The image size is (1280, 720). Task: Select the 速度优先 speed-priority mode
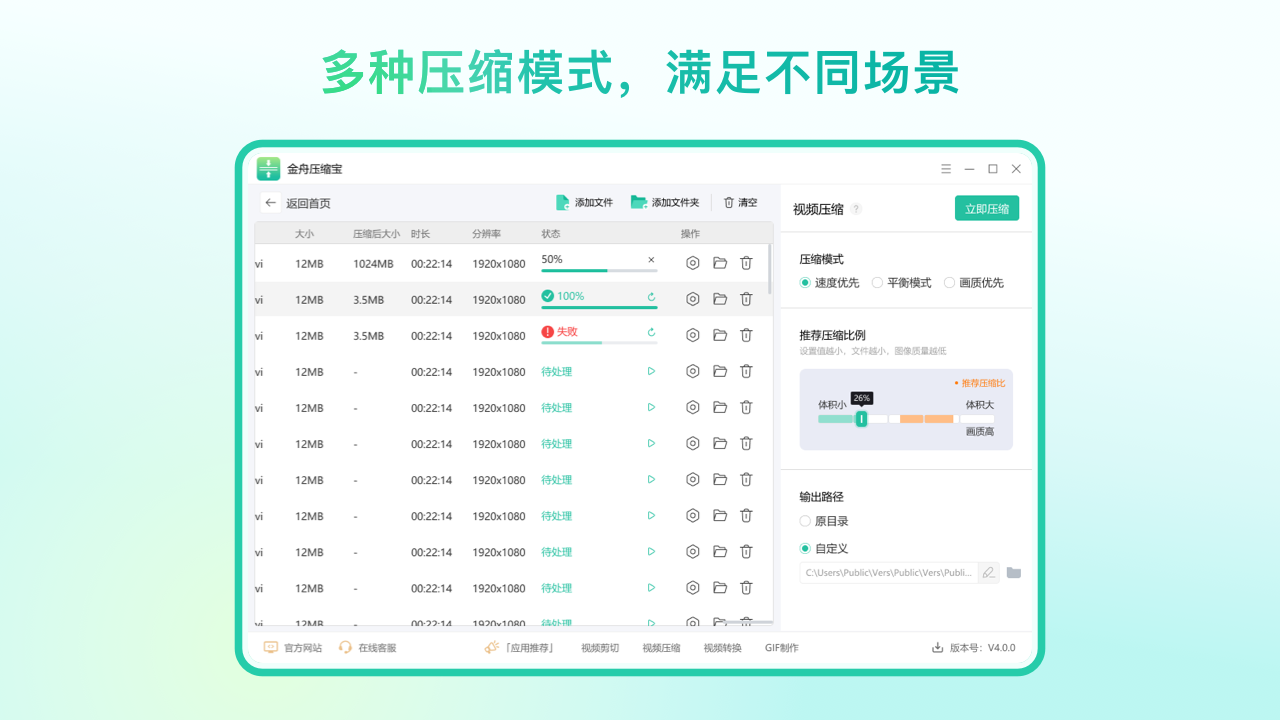click(x=803, y=282)
